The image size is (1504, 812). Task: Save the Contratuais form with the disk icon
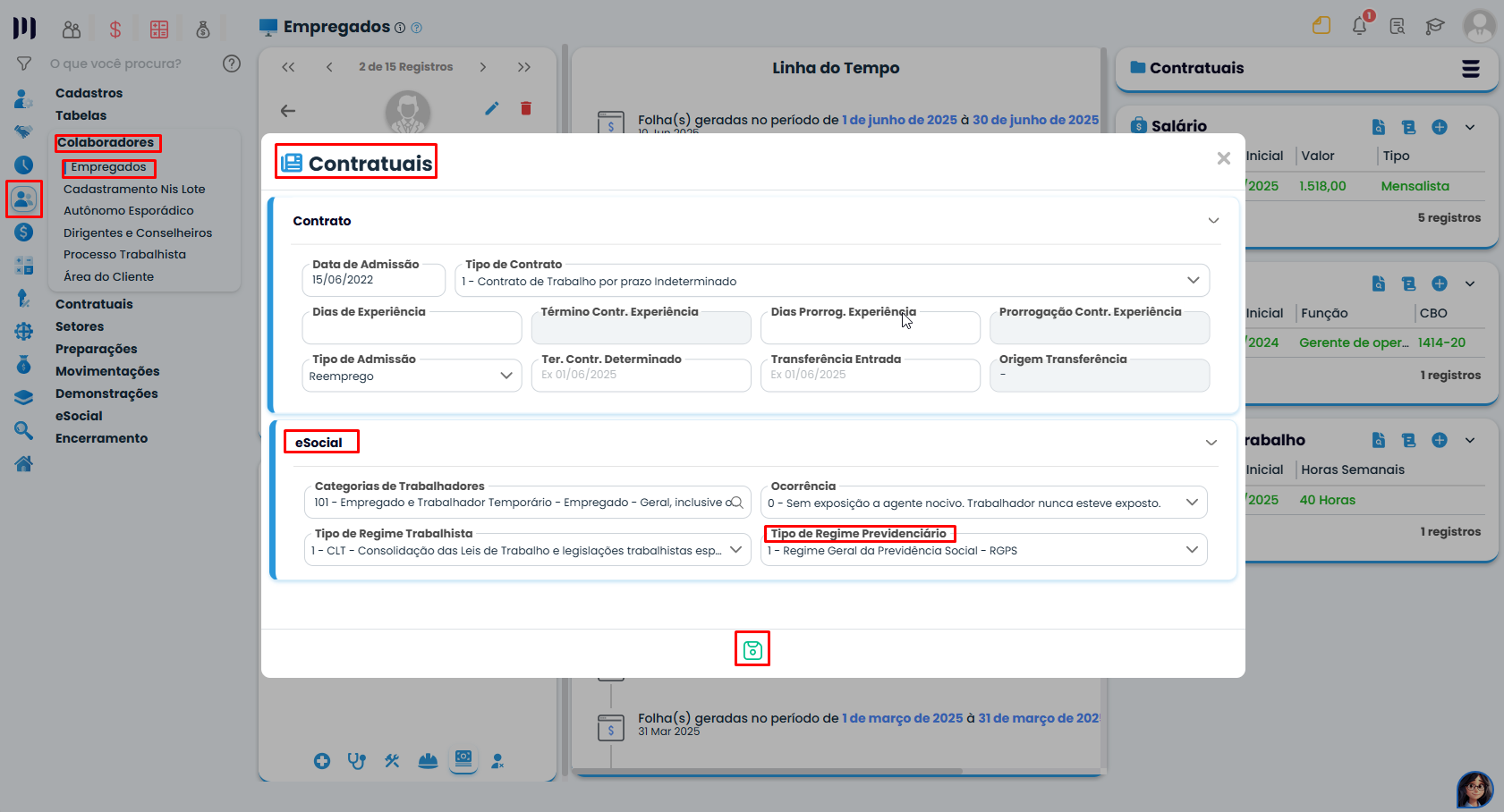pos(752,650)
